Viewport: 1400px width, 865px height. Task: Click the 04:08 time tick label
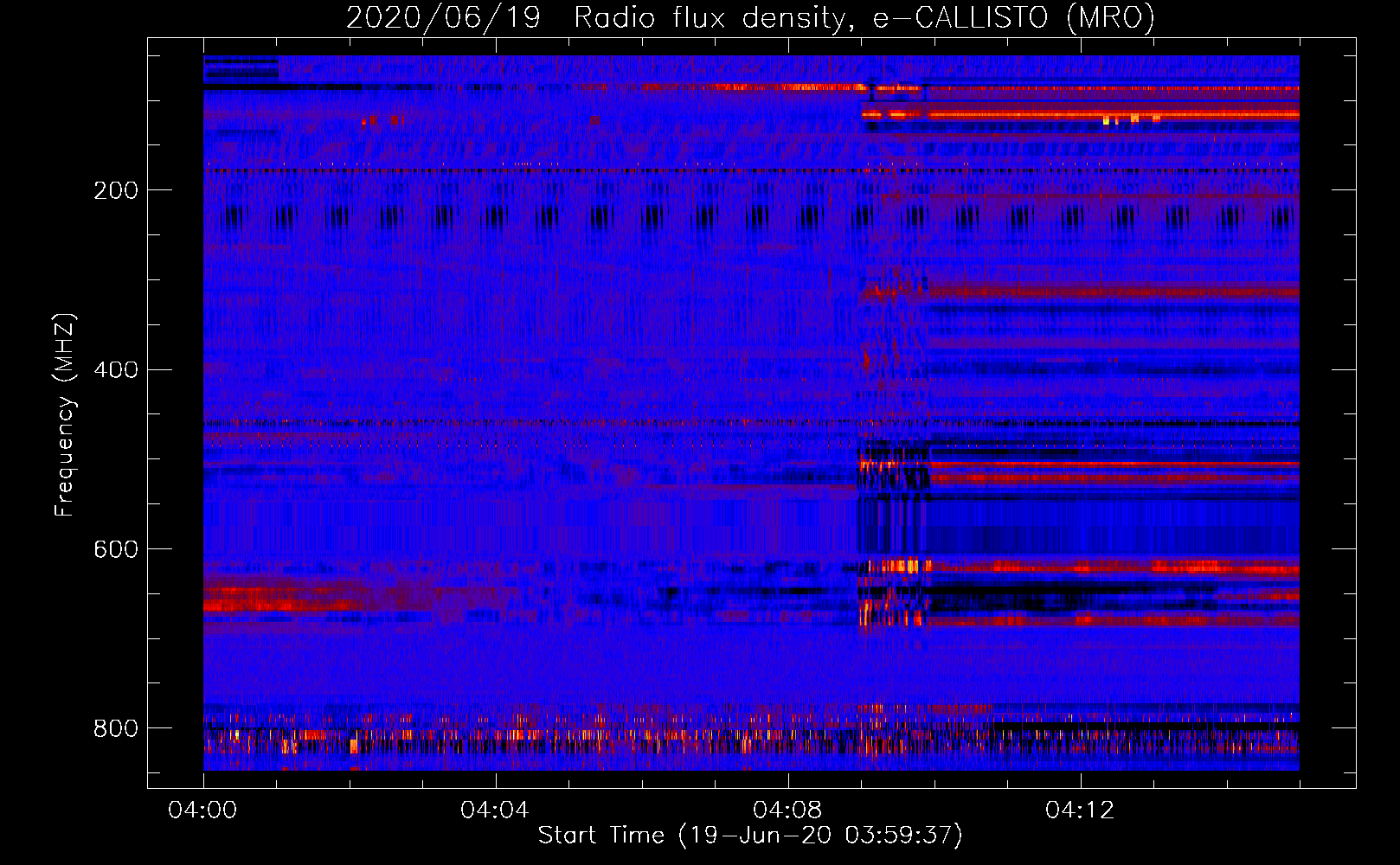tap(787, 811)
